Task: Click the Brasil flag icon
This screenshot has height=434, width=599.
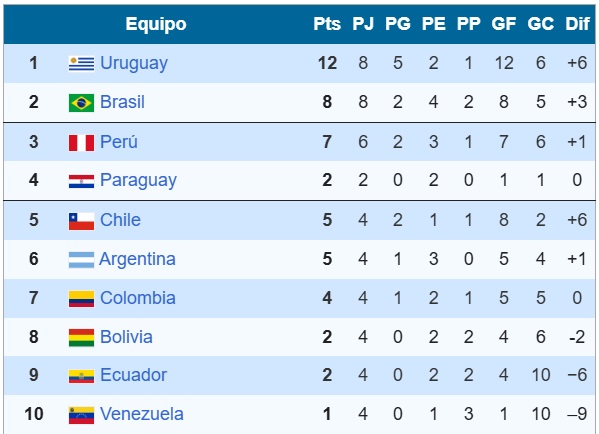Action: click(81, 103)
